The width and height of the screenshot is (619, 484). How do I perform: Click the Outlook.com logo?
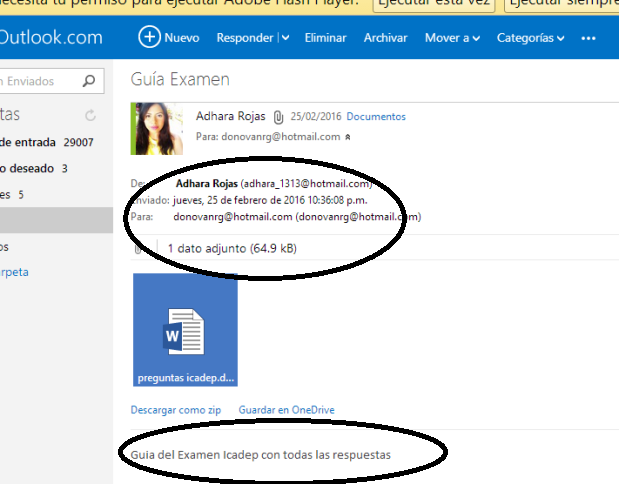[x=51, y=37]
